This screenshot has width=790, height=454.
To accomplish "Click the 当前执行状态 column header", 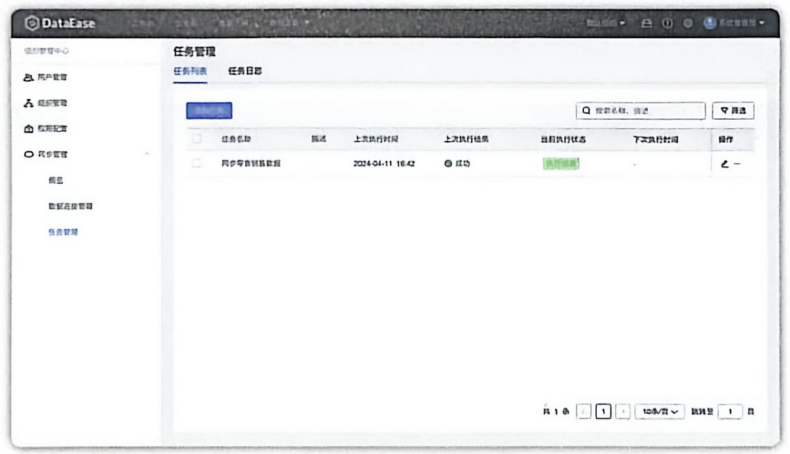I will tap(563, 140).
